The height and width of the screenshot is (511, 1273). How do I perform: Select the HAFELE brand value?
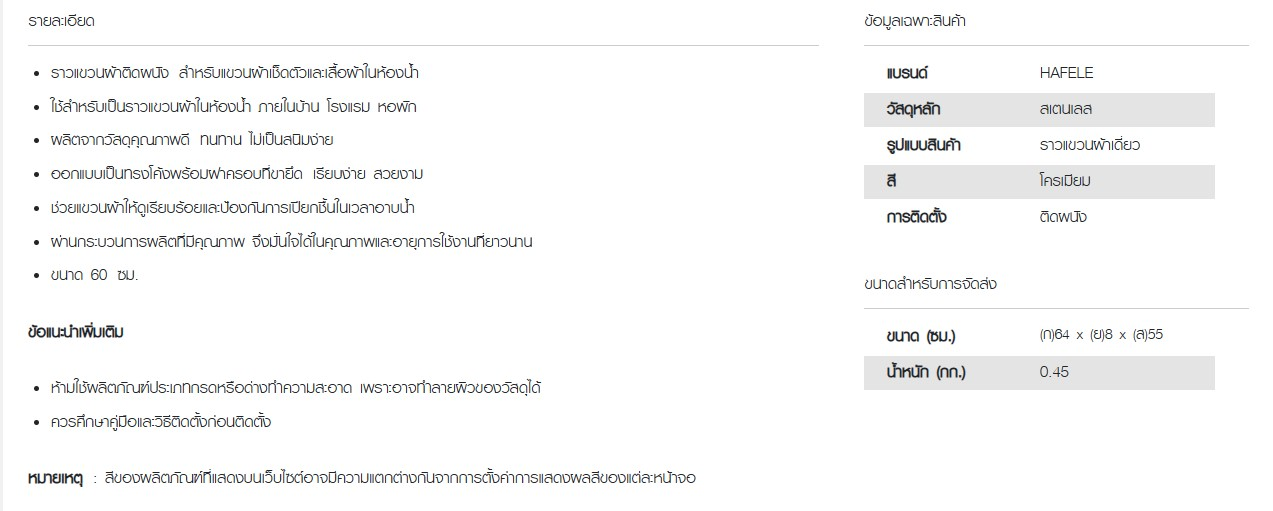[1066, 73]
